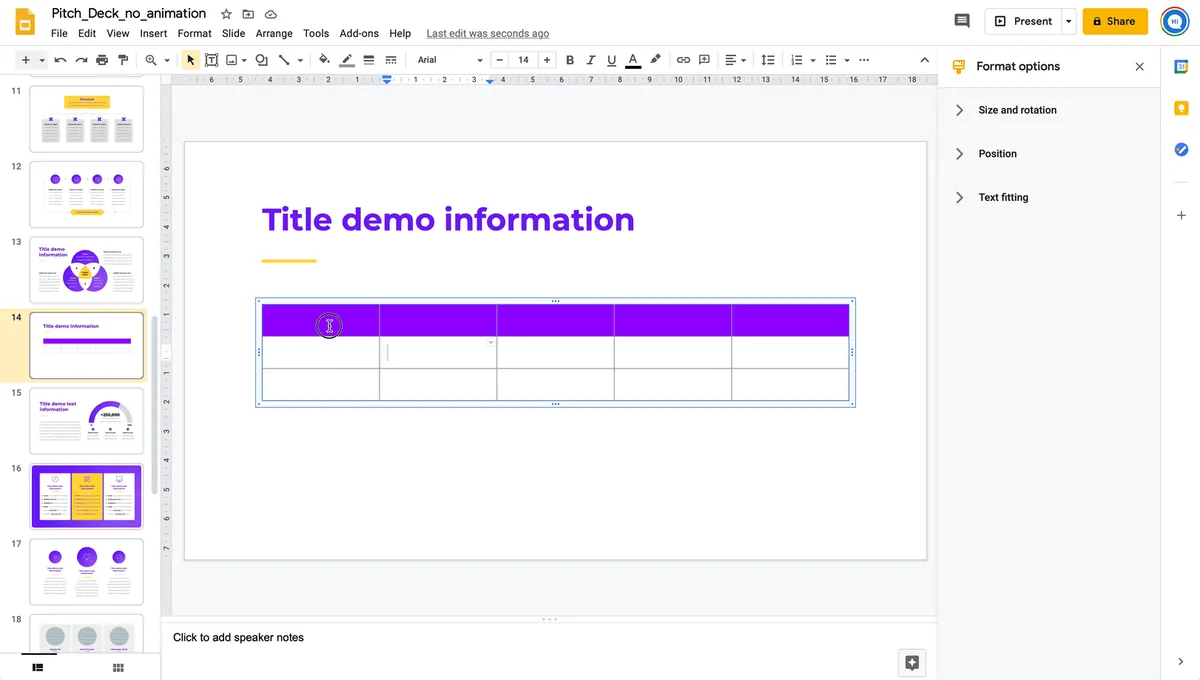Click the yellow Share button
The width and height of the screenshot is (1200, 680).
click(x=1115, y=21)
